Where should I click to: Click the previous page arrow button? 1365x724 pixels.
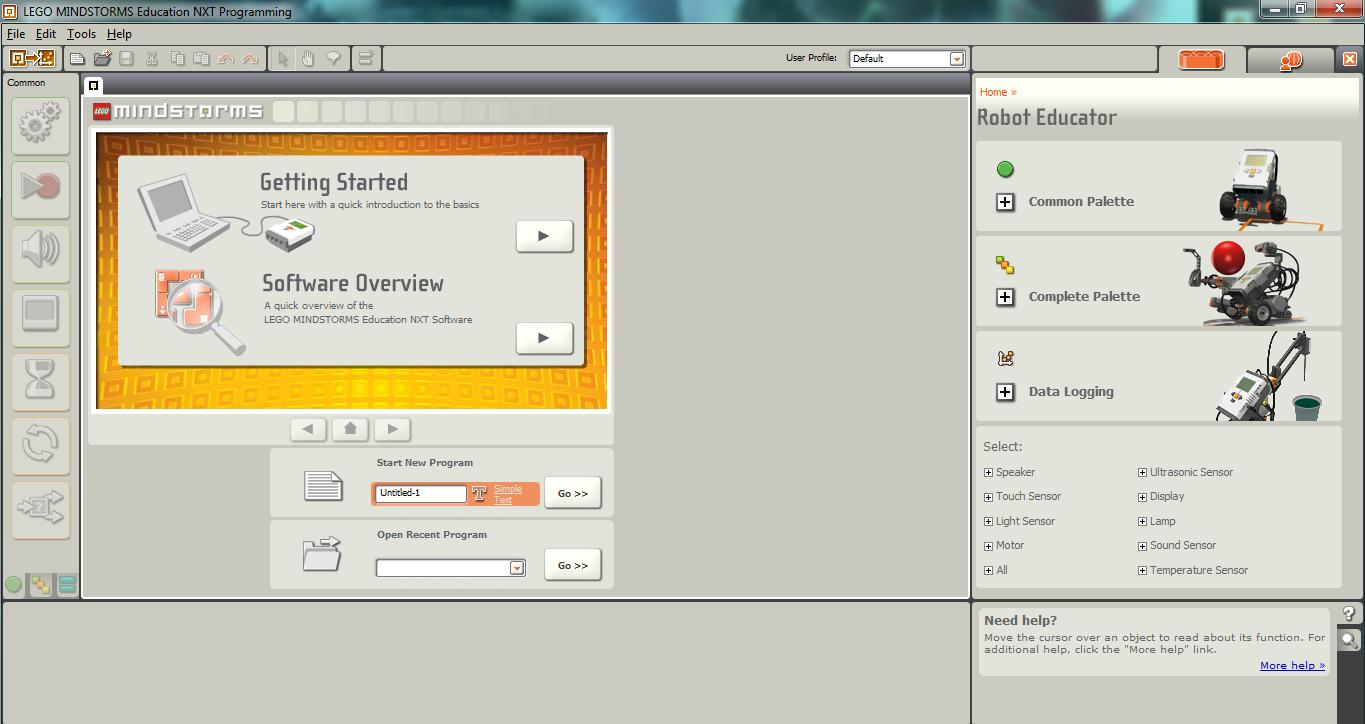point(308,429)
